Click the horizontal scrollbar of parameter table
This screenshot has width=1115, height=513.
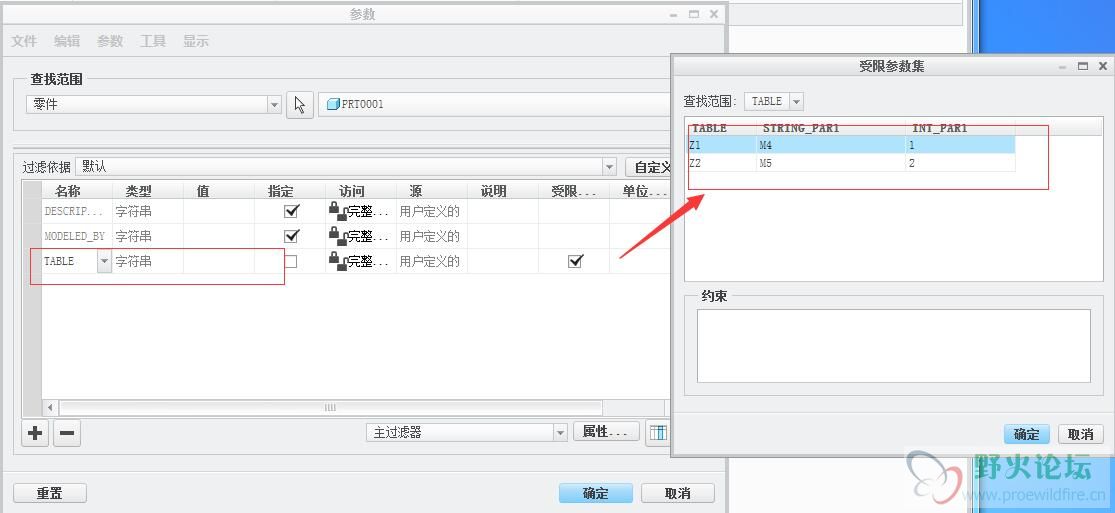330,408
